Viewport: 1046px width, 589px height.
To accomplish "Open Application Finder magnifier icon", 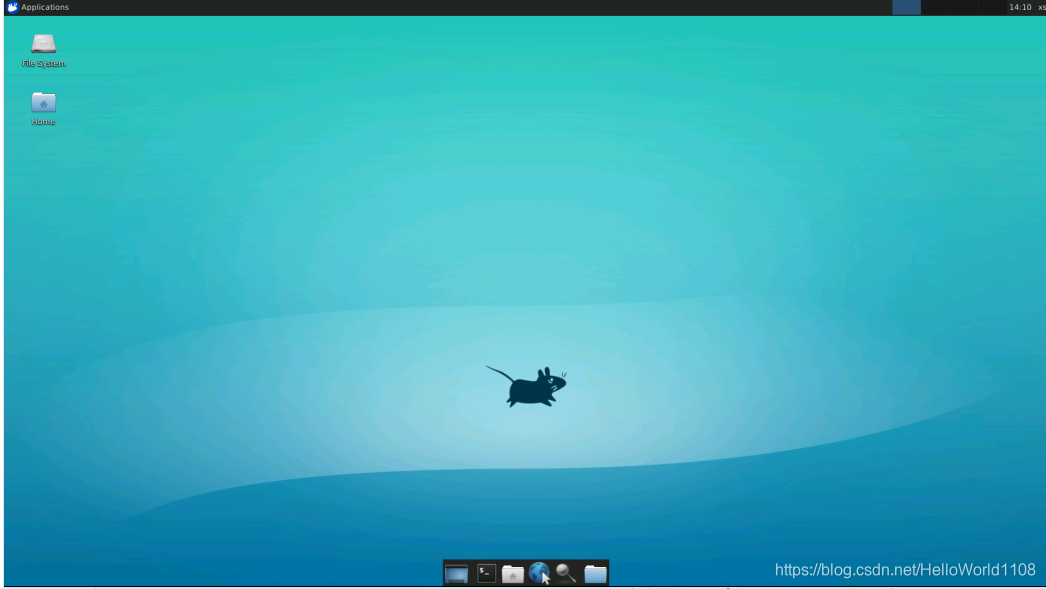I will 566,574.
